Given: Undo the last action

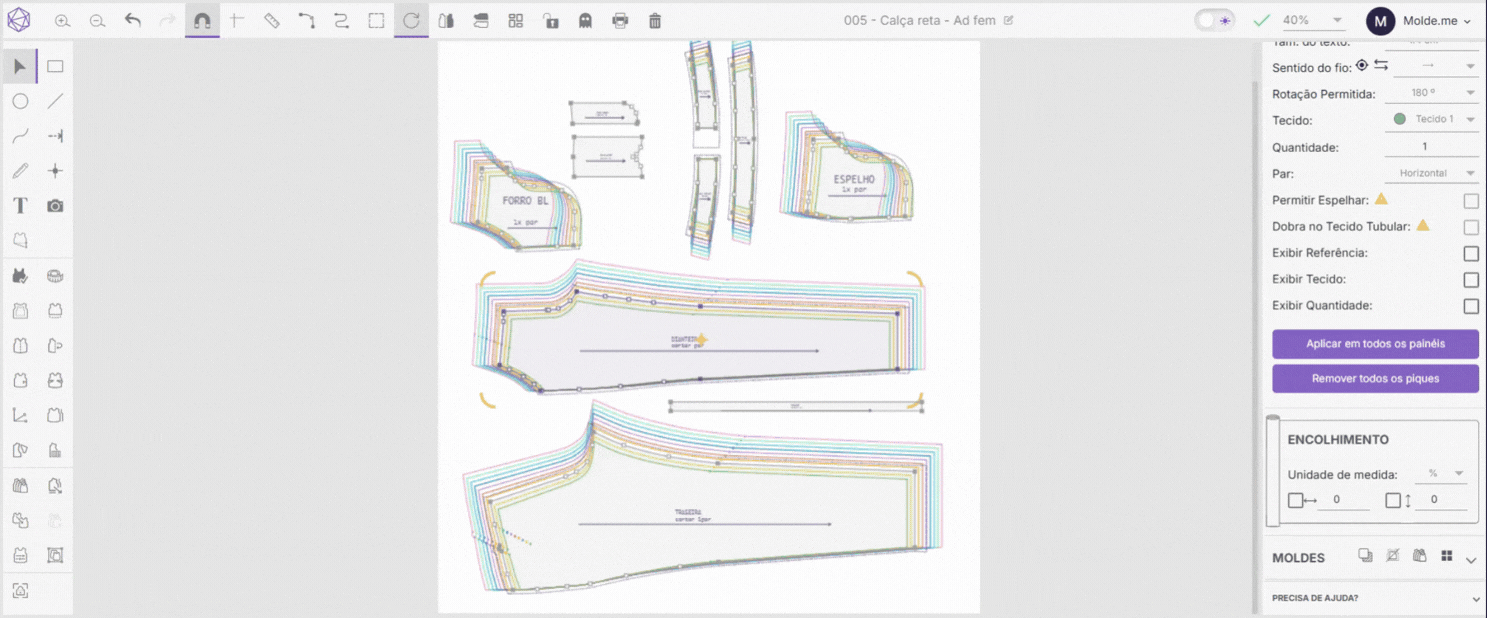Looking at the screenshot, I should (133, 20).
